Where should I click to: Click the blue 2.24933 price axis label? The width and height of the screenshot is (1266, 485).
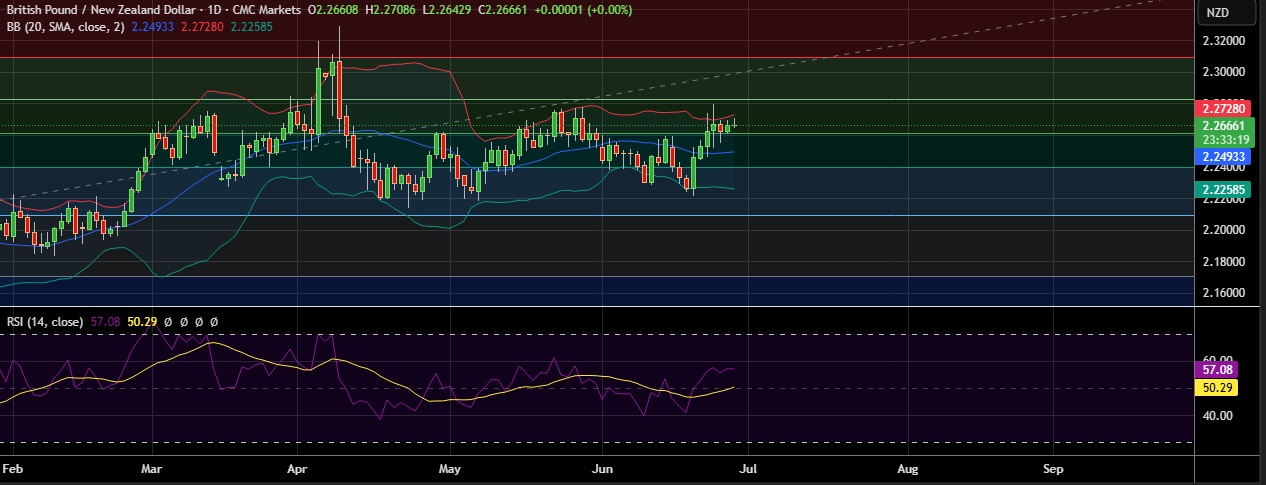point(1222,157)
